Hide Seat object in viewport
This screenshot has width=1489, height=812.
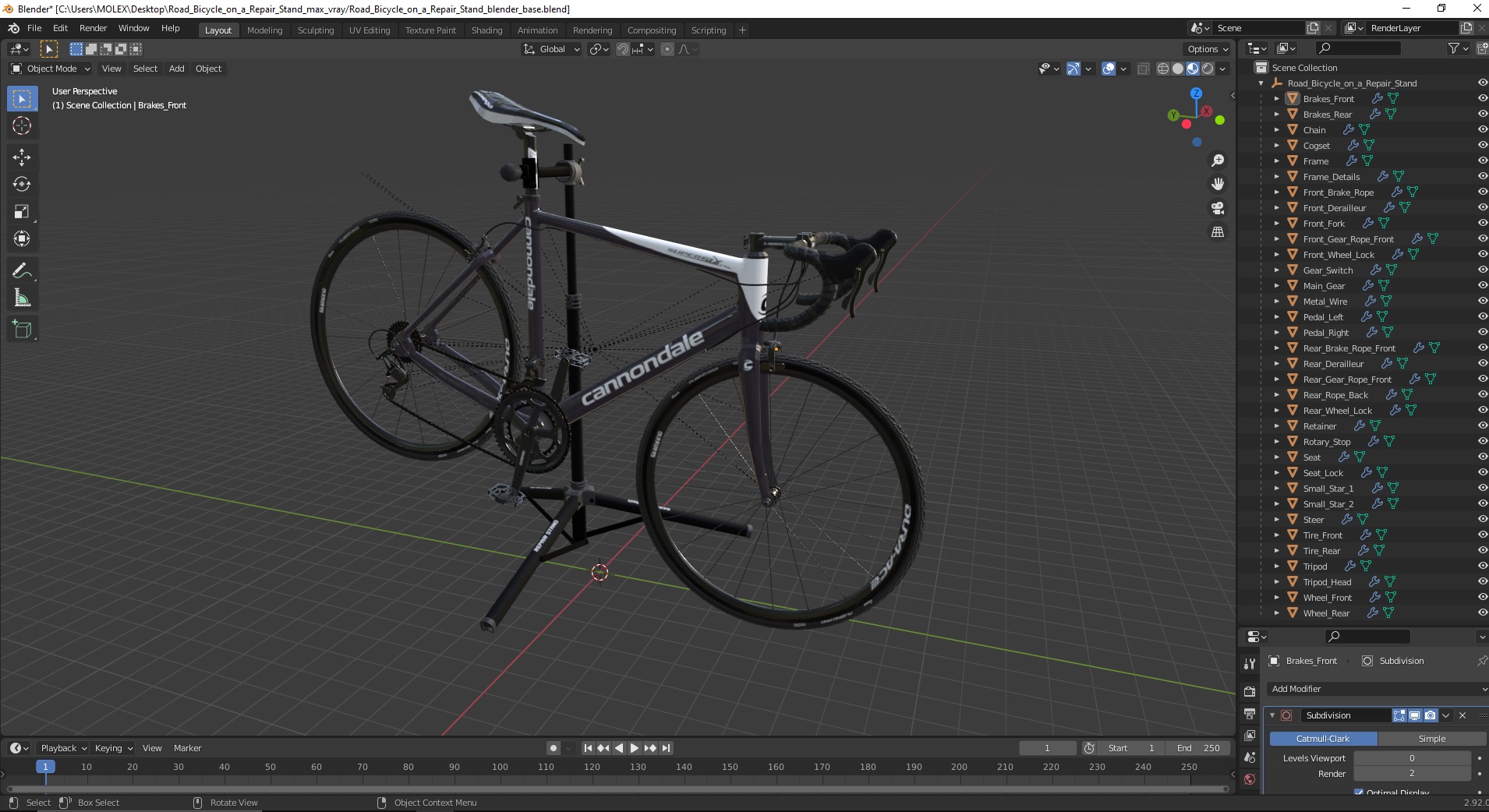(x=1482, y=457)
